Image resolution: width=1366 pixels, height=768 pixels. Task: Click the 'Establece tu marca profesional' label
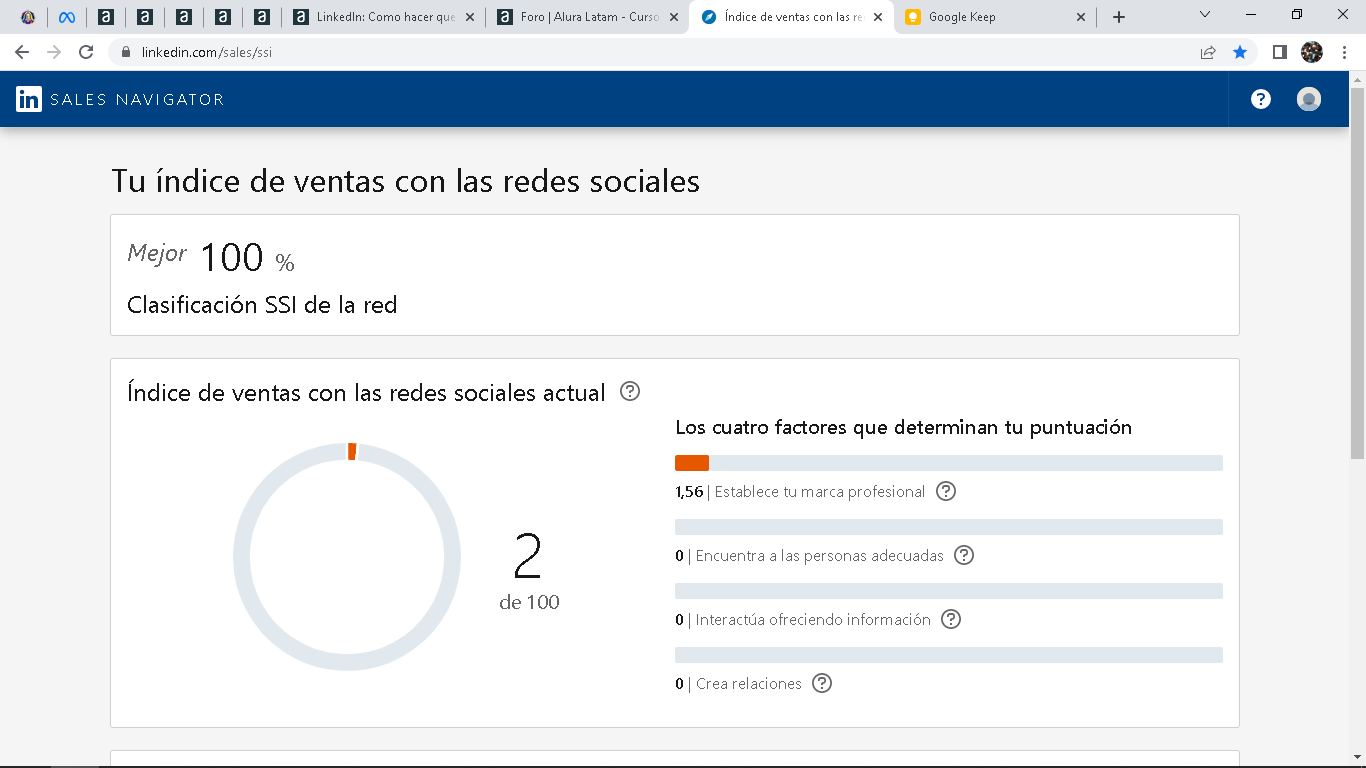820,492
